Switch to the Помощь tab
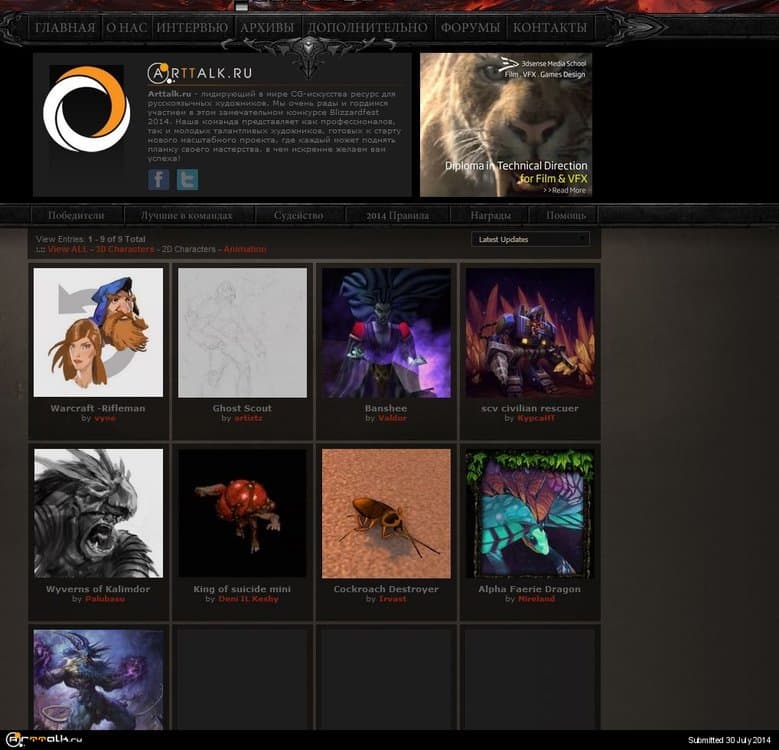Viewport: 779px width, 750px height. (x=566, y=216)
